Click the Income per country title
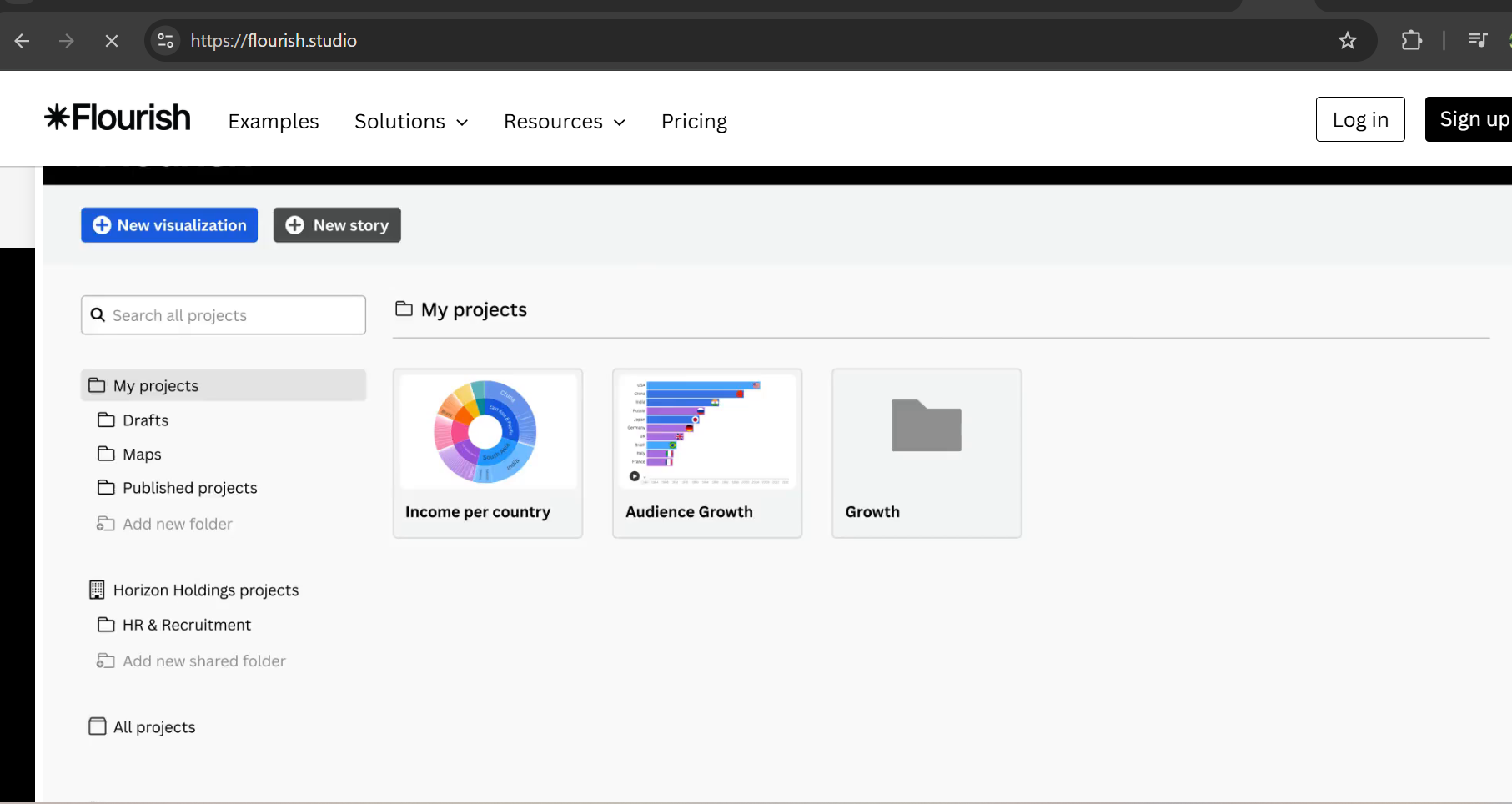The image size is (1512, 804). pos(478,512)
